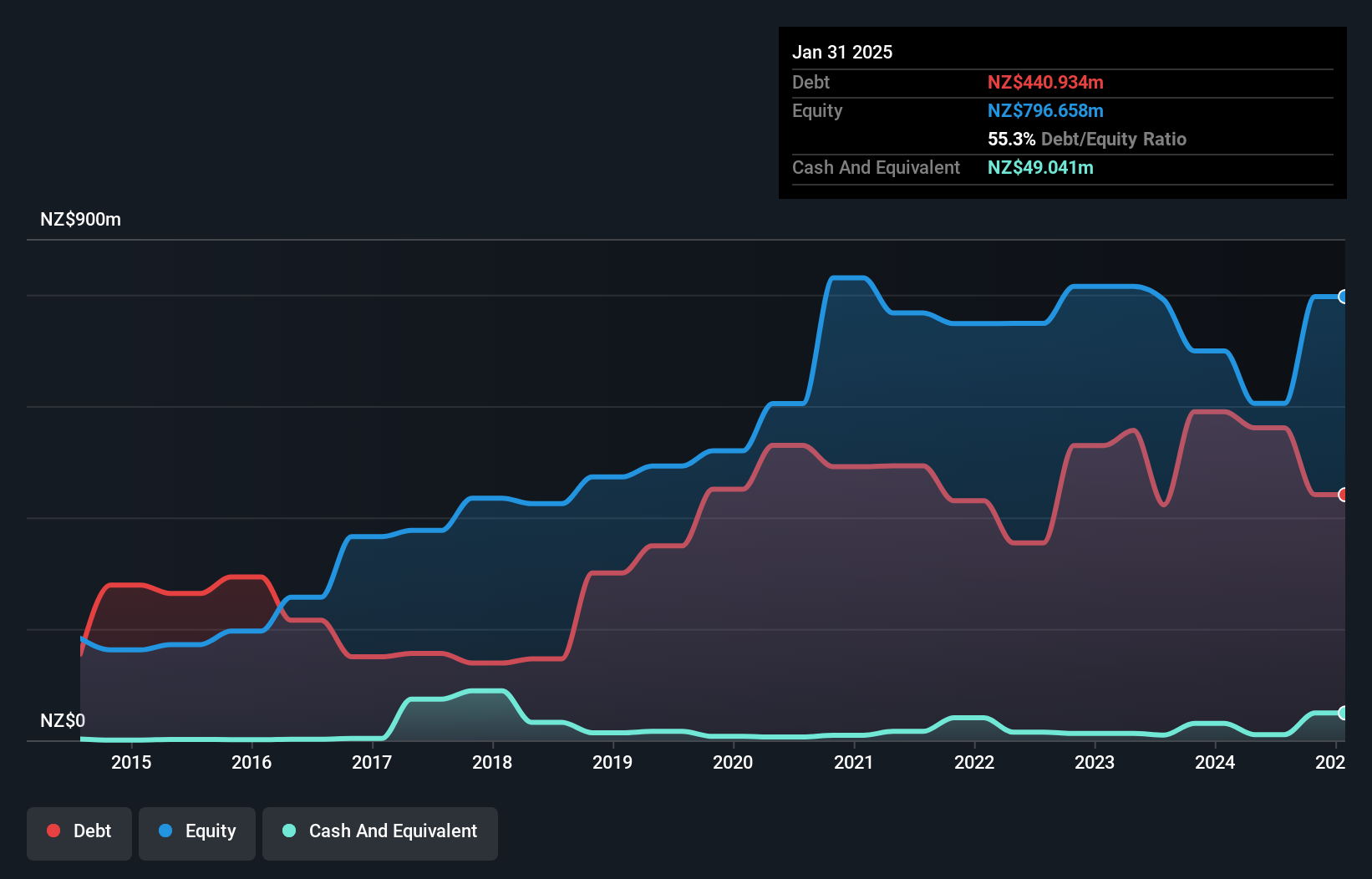Click the tooltip Cash And Equivalent label
Screen dimensions: 1372x879
point(876,167)
